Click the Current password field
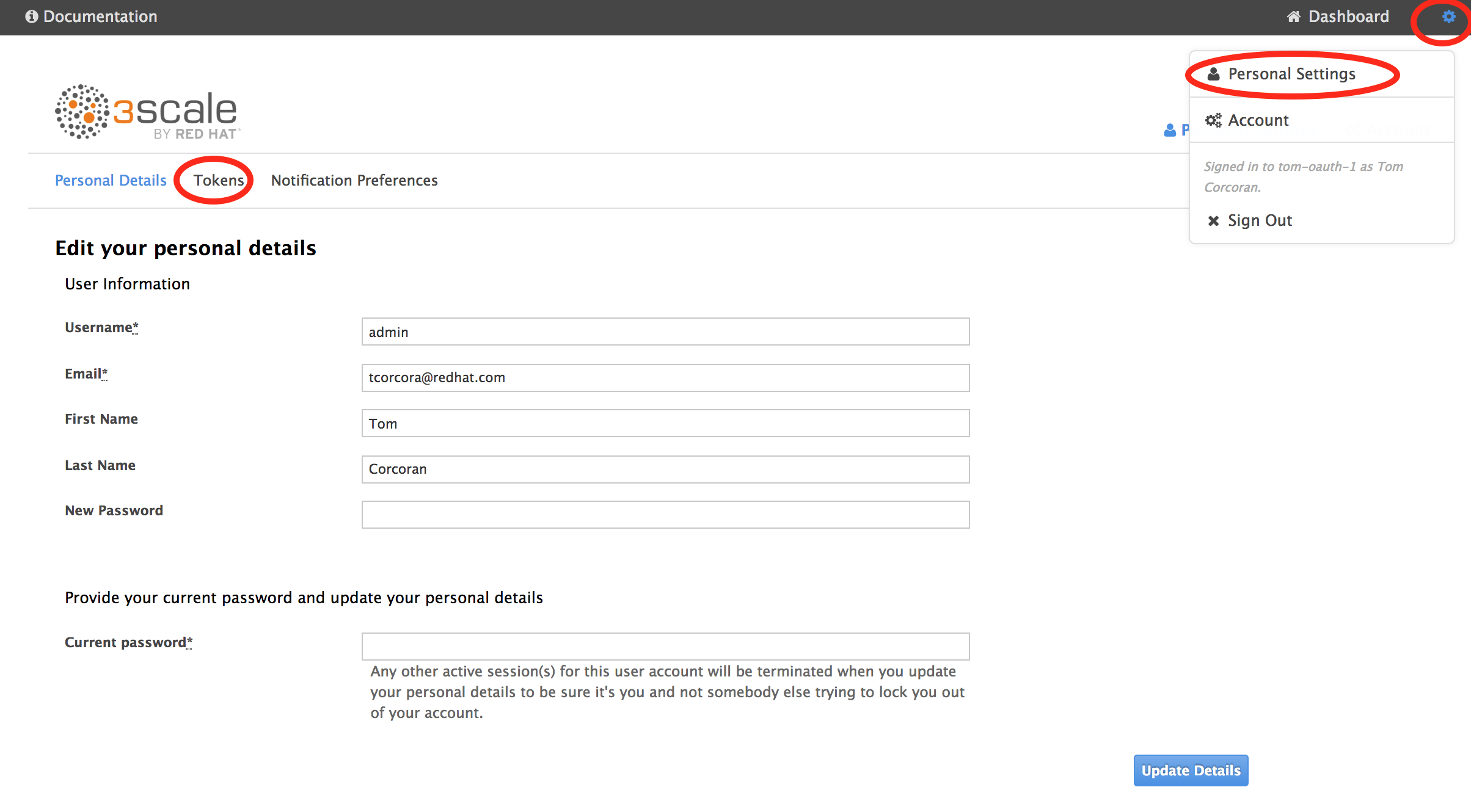Screen dimensions: 1471x812 665,646
